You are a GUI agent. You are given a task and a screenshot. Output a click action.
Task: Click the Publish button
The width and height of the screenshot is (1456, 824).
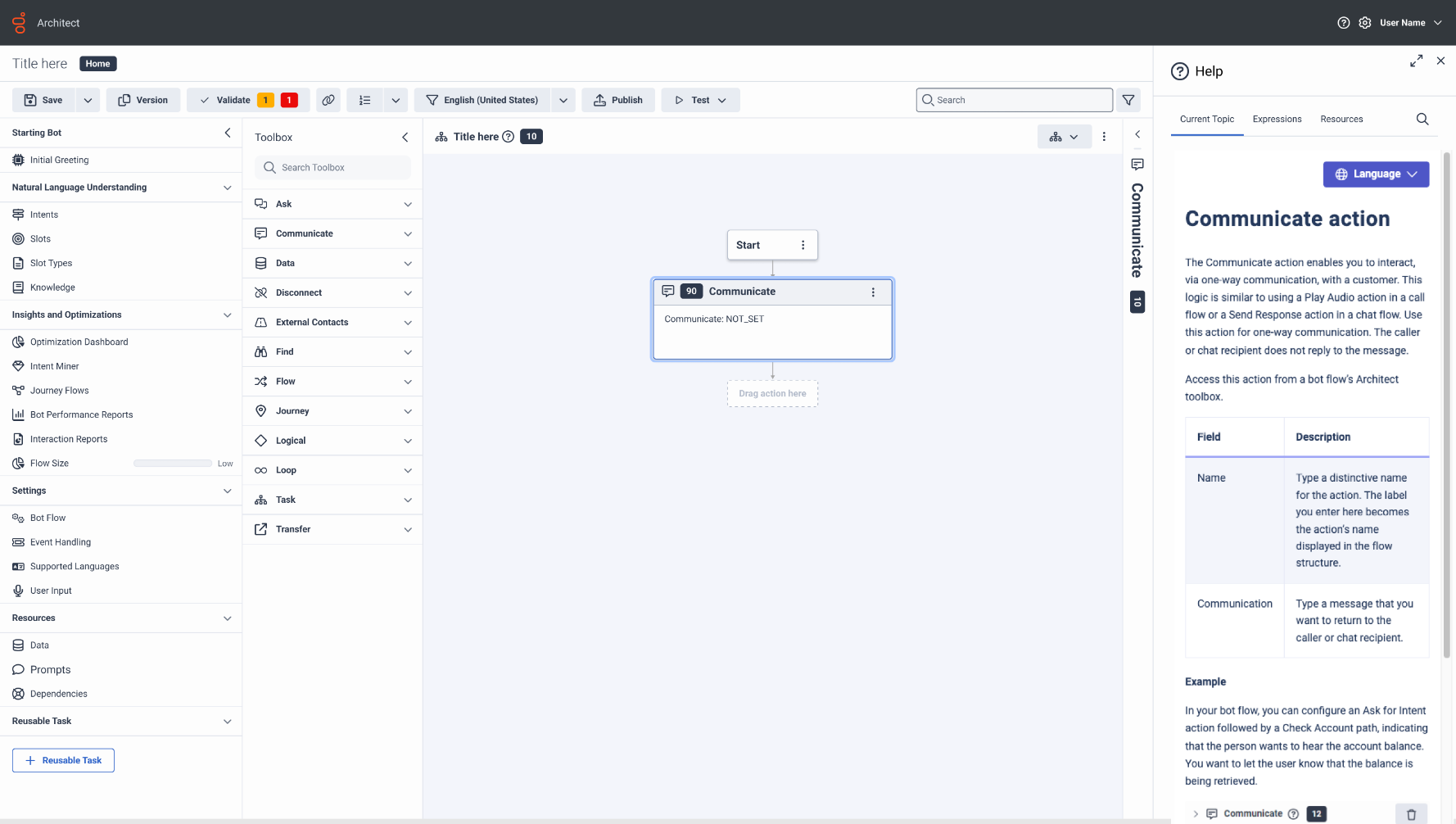(618, 100)
